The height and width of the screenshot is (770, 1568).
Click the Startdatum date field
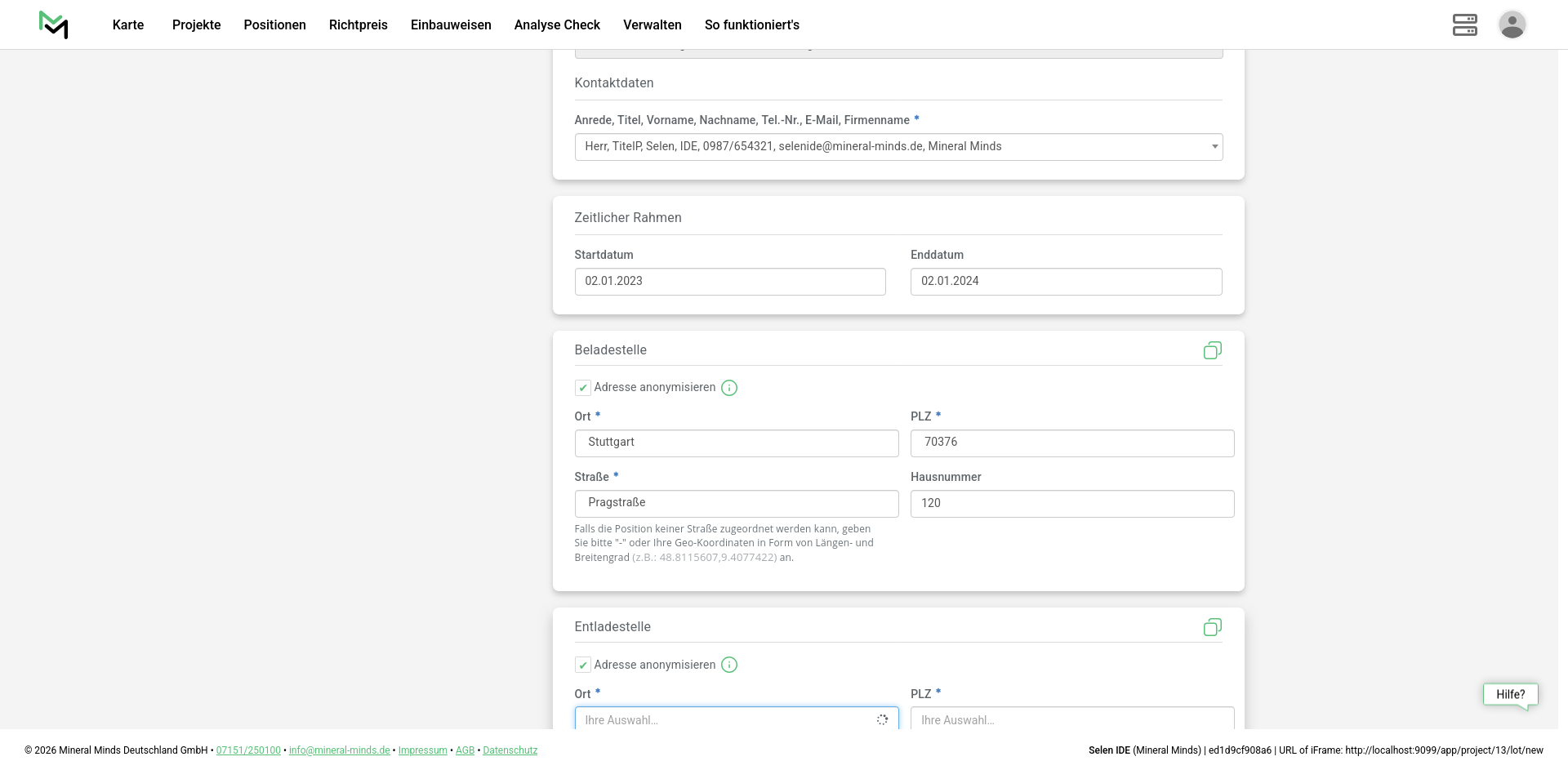point(729,282)
